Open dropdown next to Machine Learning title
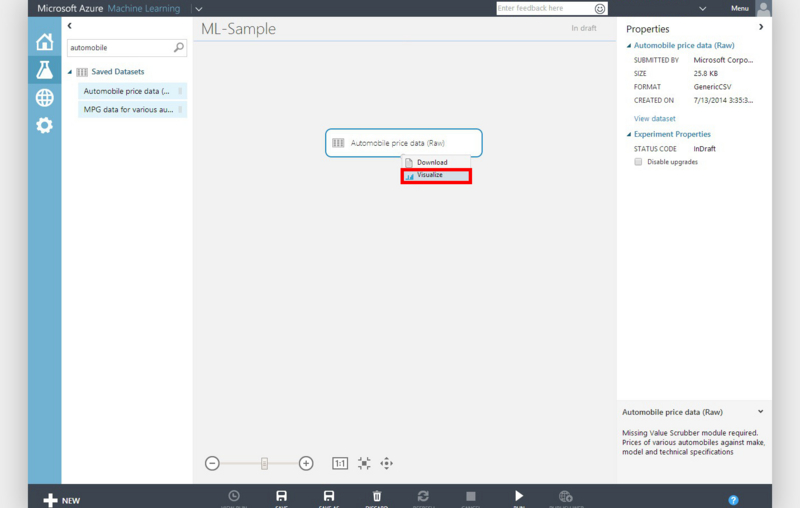800x508 pixels. point(198,9)
